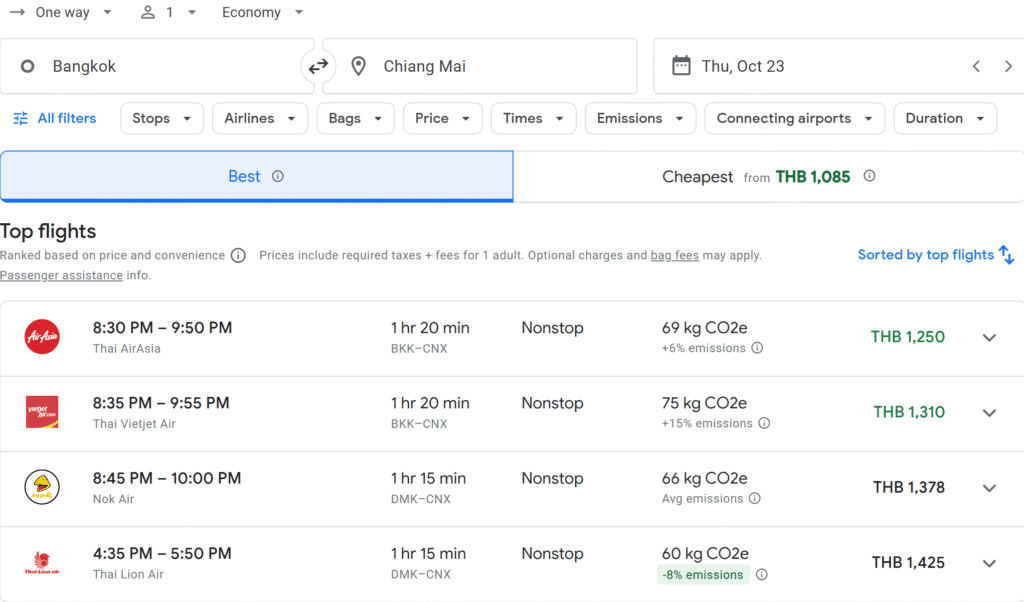Viewport: 1024px width, 602px height.
Task: Click the info icon next to Cheapest price
Action: 869,176
